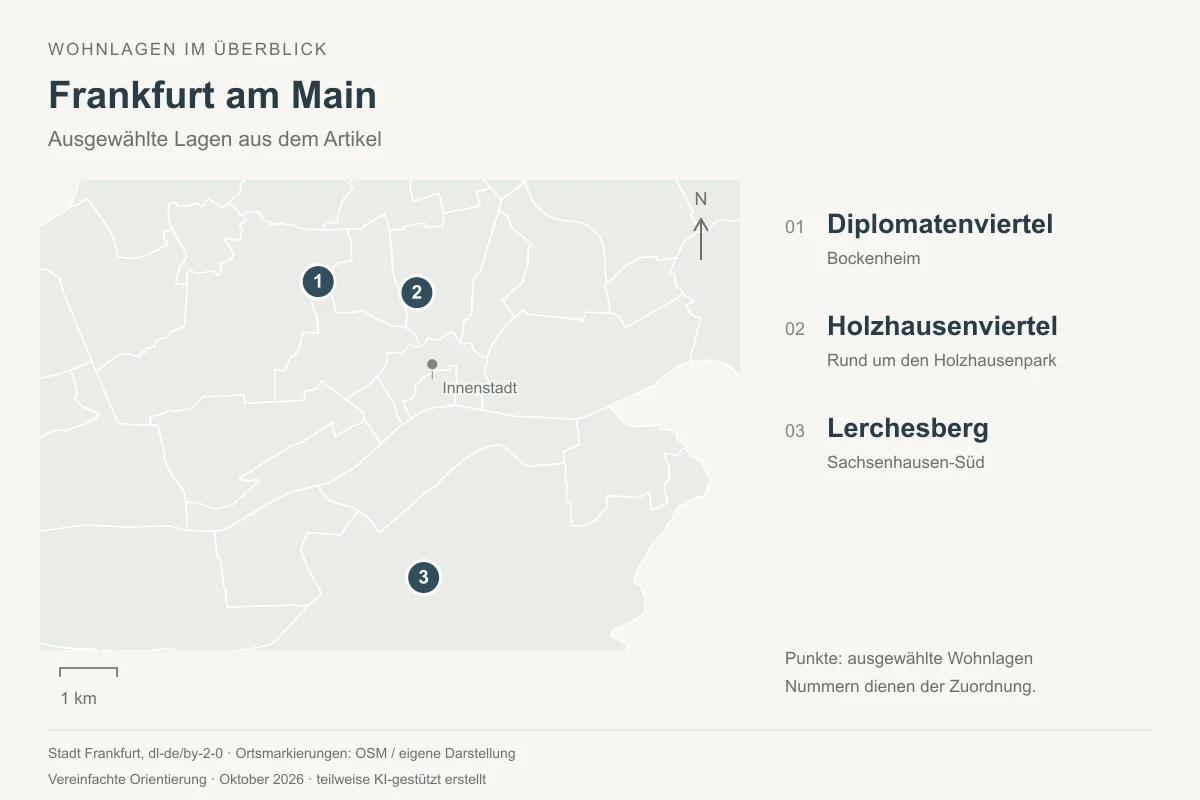Click 'Rund um den Holzhausenpark' text

tap(942, 360)
